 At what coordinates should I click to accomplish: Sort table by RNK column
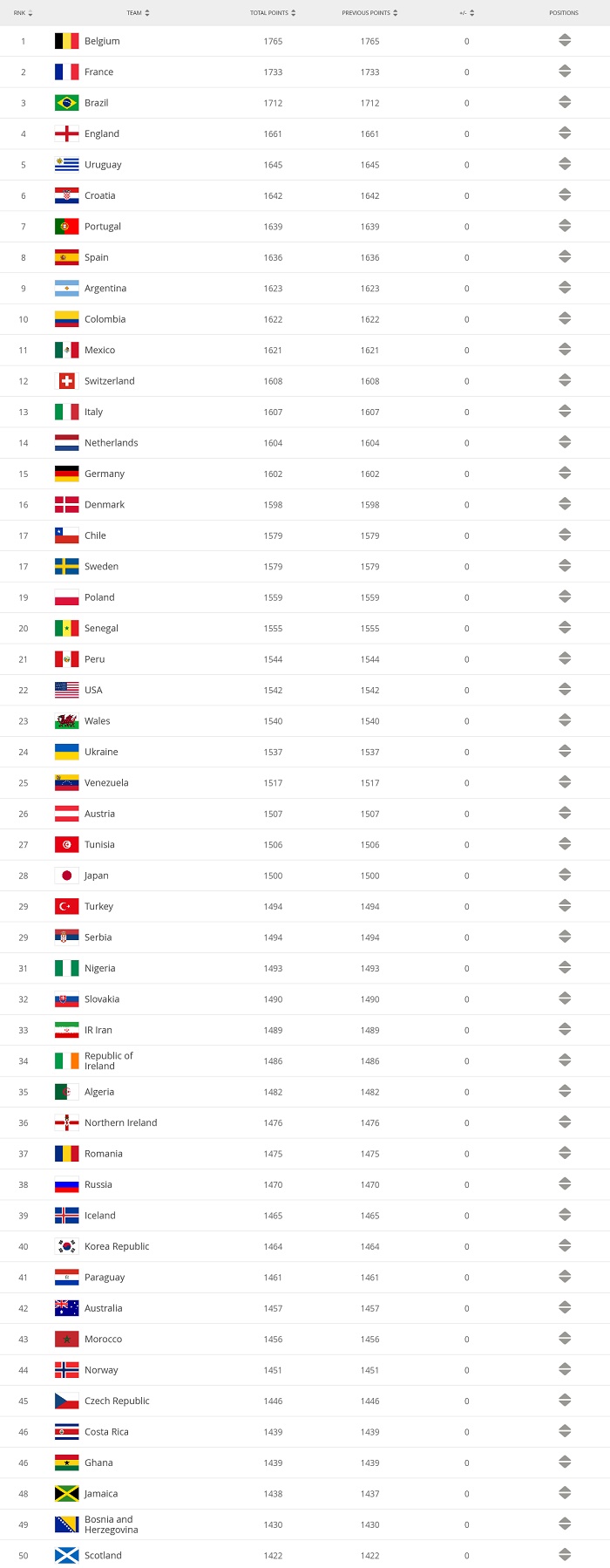(x=23, y=13)
